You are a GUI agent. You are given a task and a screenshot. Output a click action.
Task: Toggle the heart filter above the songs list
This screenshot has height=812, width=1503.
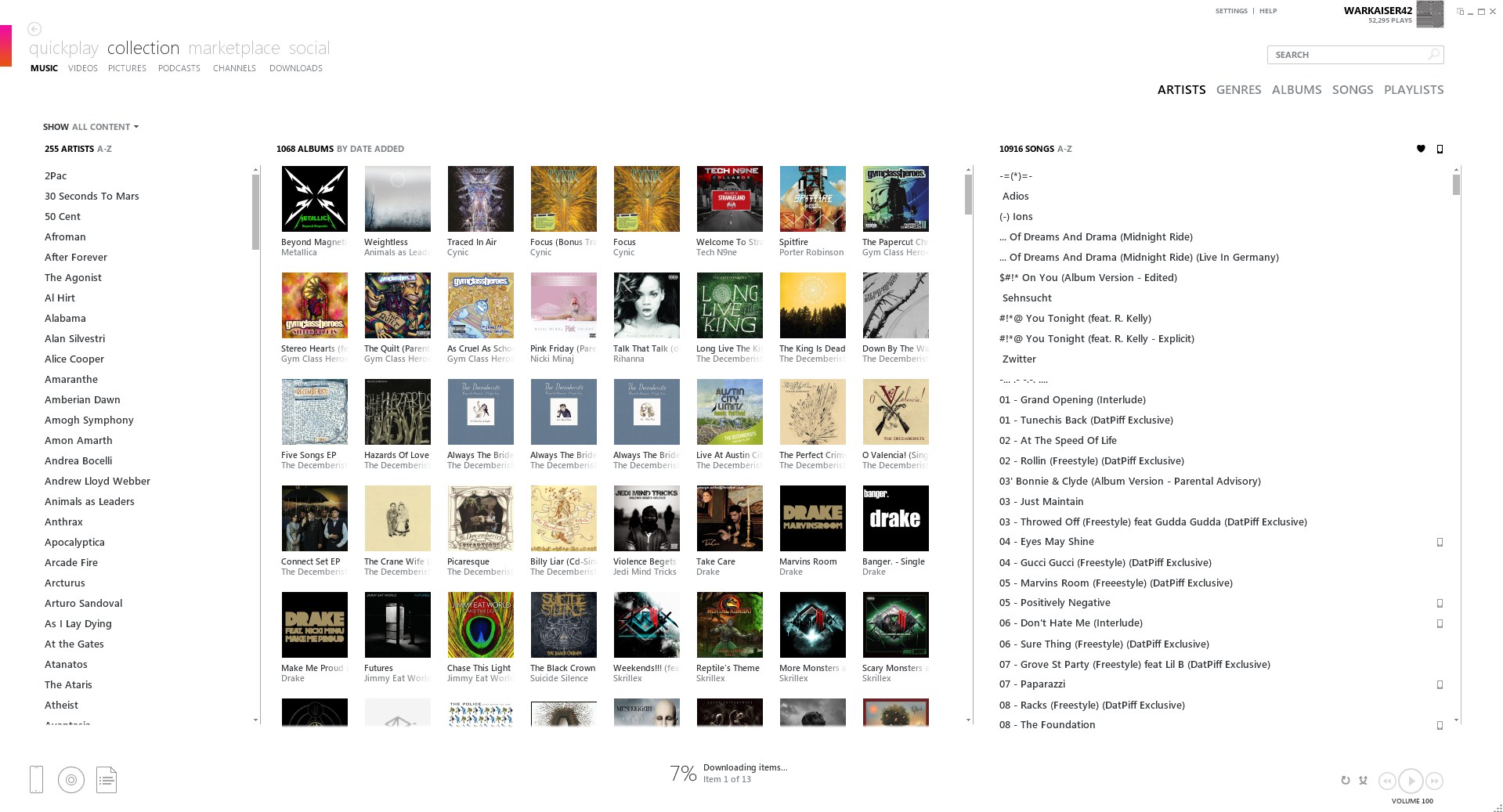click(1422, 148)
